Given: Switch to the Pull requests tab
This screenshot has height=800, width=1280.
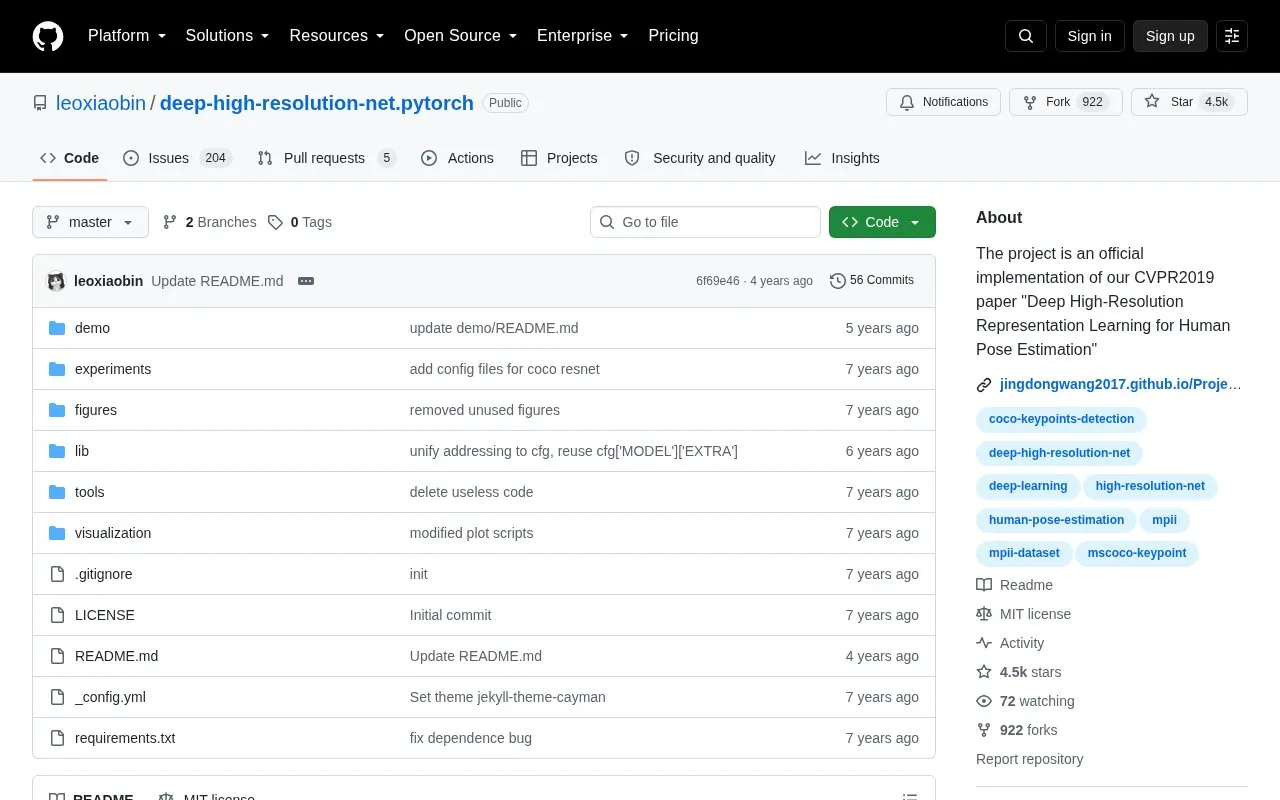Looking at the screenshot, I should tap(326, 158).
